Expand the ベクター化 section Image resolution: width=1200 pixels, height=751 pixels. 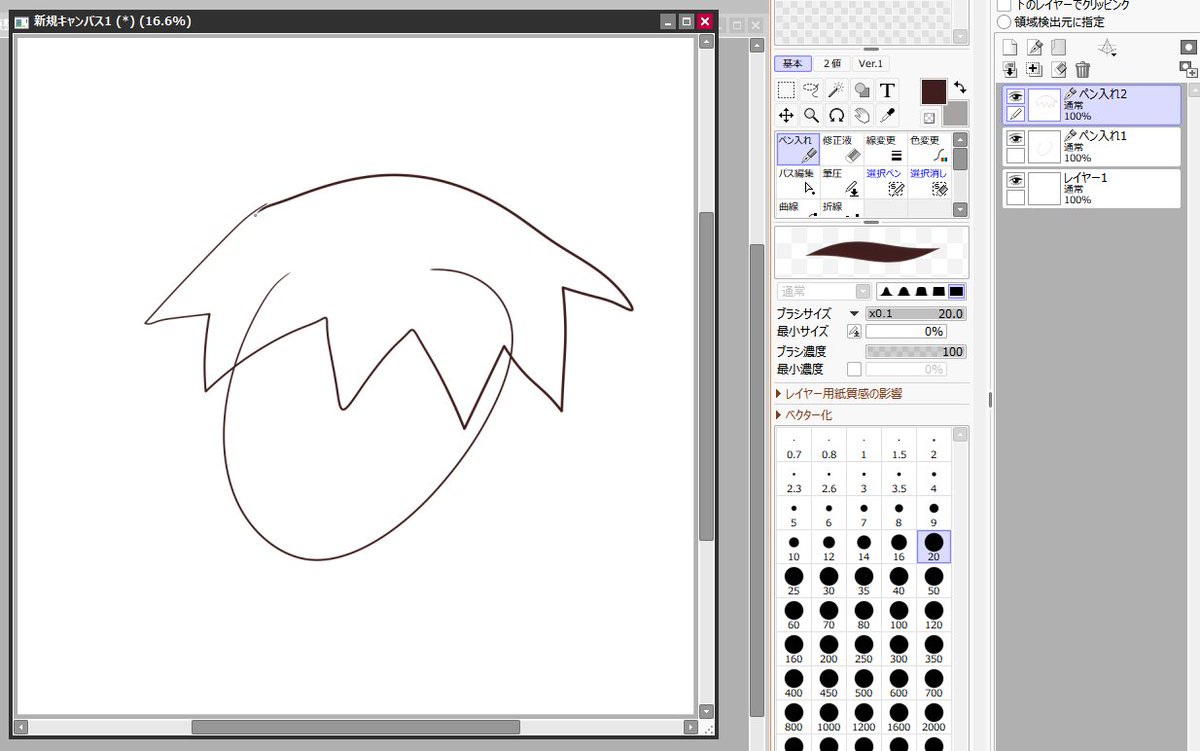(803, 415)
